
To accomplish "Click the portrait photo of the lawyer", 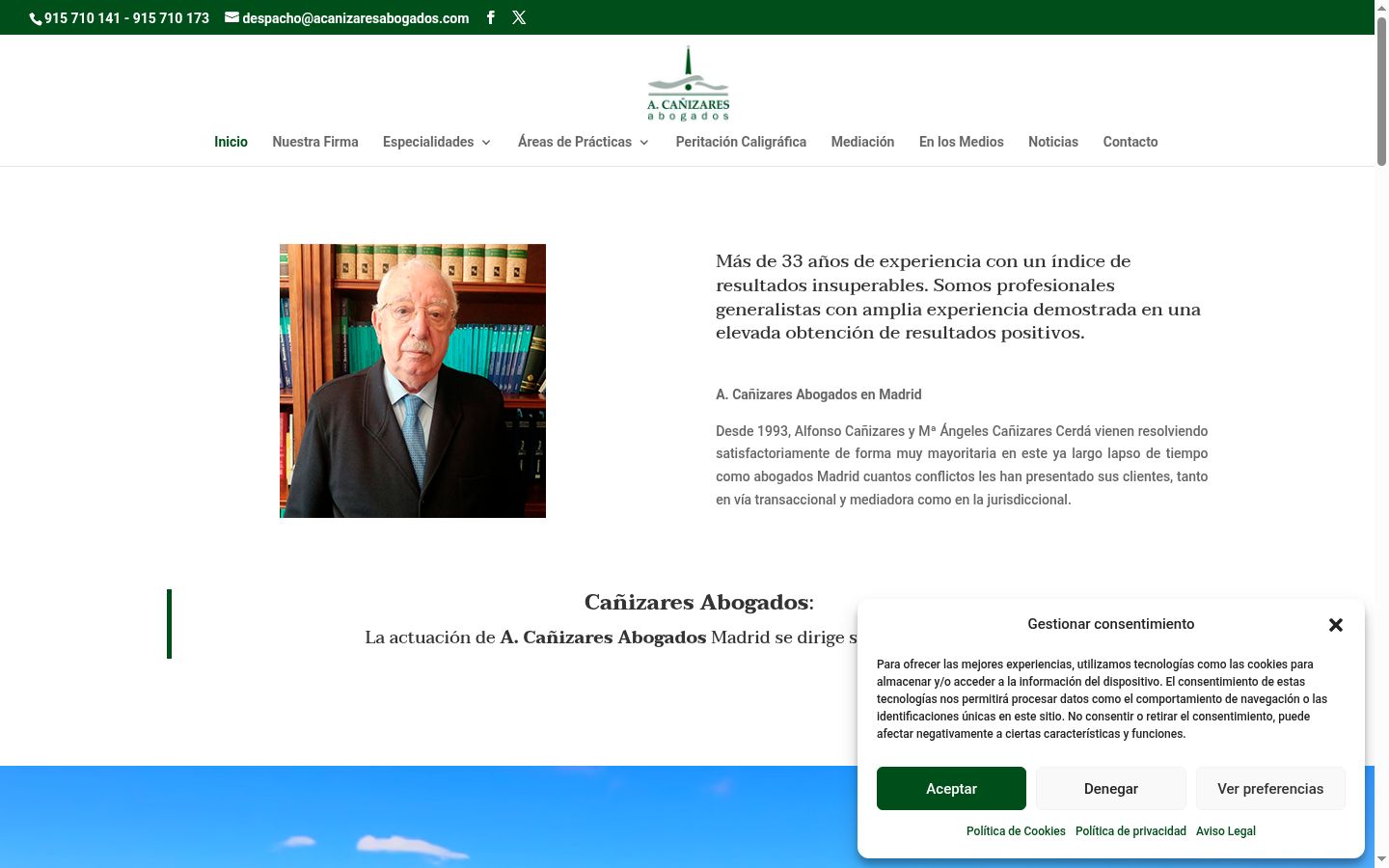I will click(413, 381).
